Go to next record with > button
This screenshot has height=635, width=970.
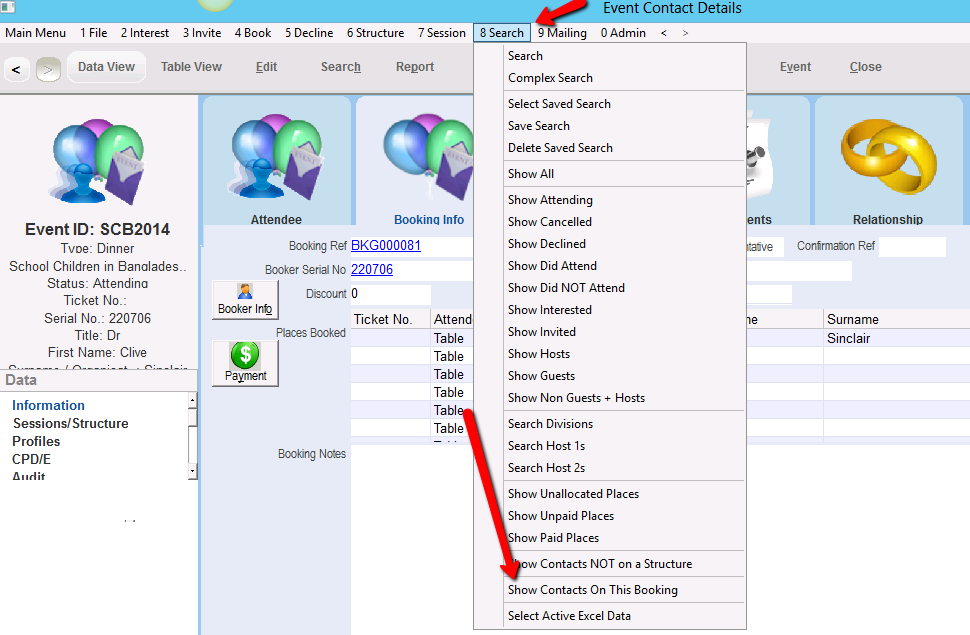[x=48, y=69]
